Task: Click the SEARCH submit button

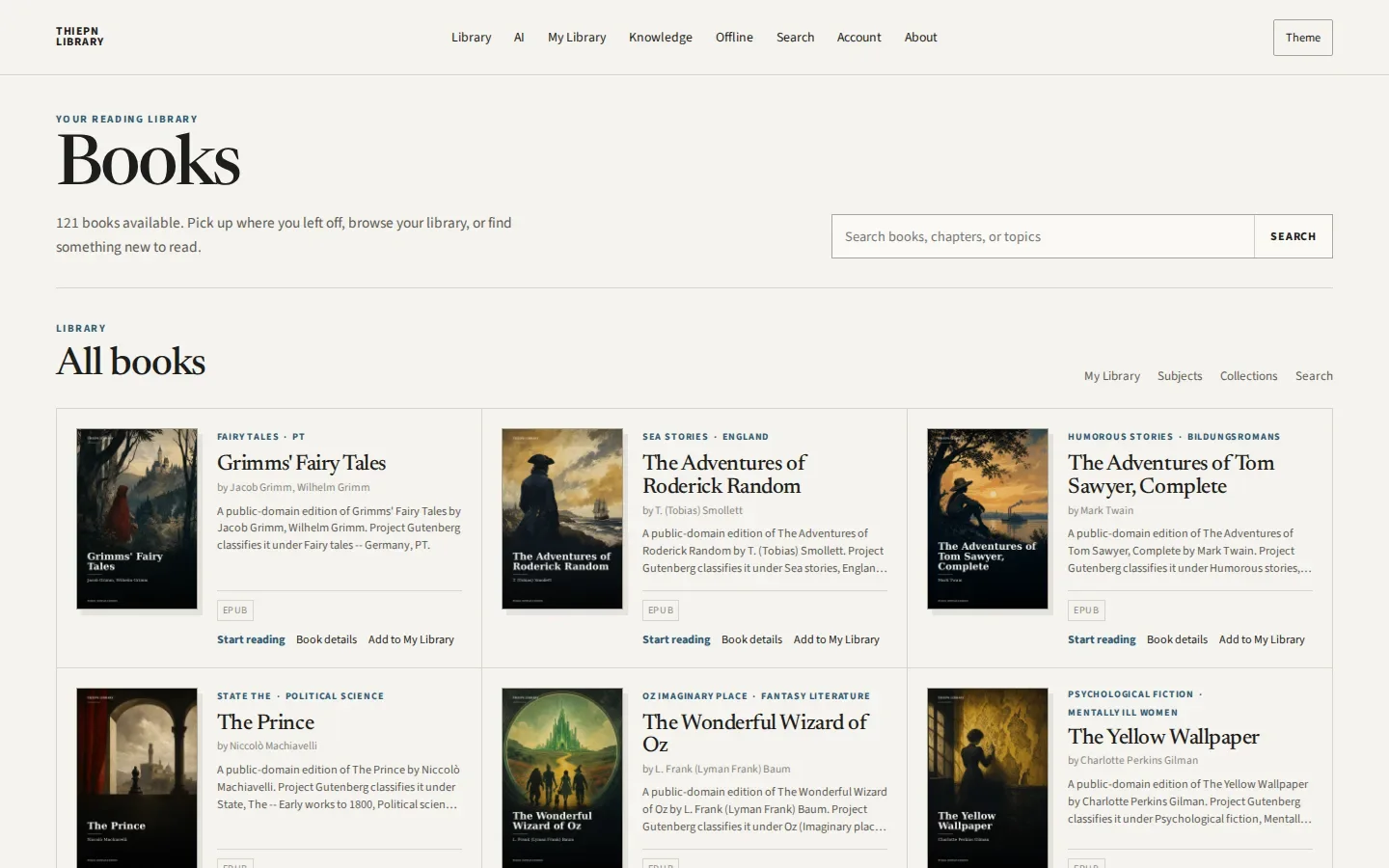Action: 1293,236
